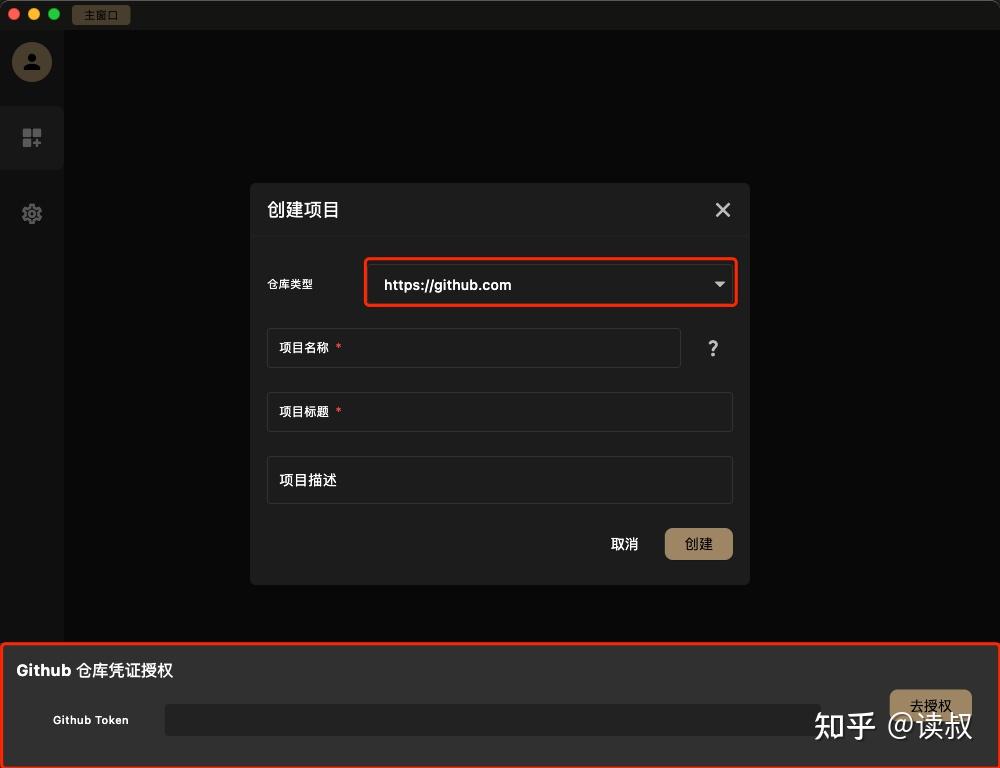This screenshot has height=768, width=1000.
Task: Open the user avatar profile icon
Action: (x=32, y=62)
